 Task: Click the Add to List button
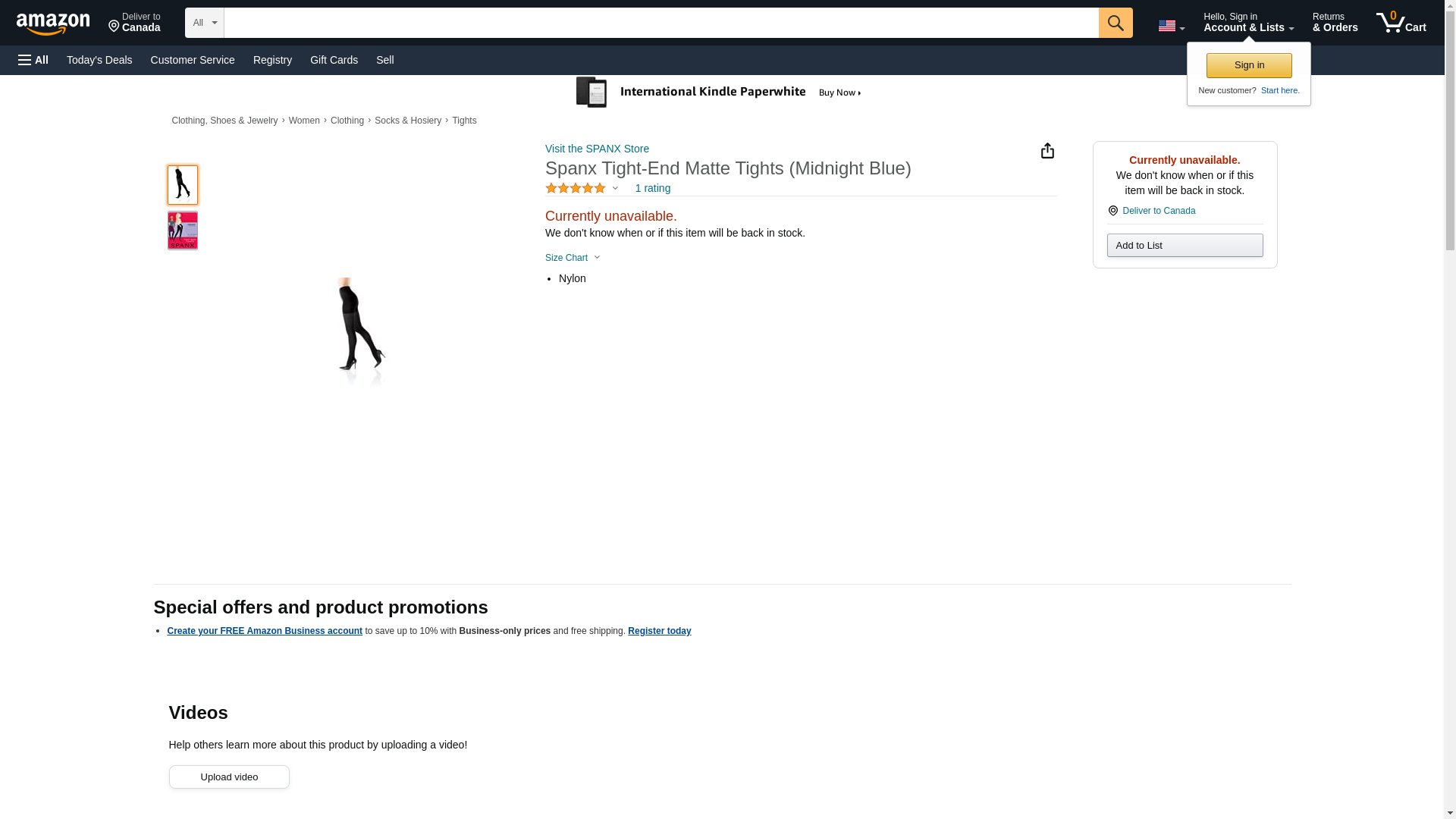[x=1184, y=246]
